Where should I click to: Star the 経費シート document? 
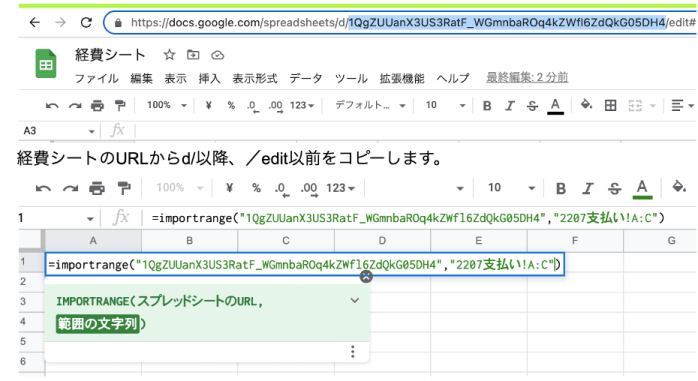169,55
